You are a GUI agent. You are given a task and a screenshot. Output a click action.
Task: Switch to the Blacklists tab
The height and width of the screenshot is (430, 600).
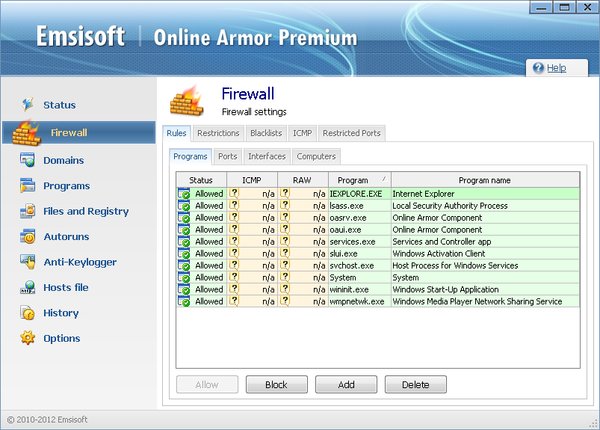(x=266, y=133)
